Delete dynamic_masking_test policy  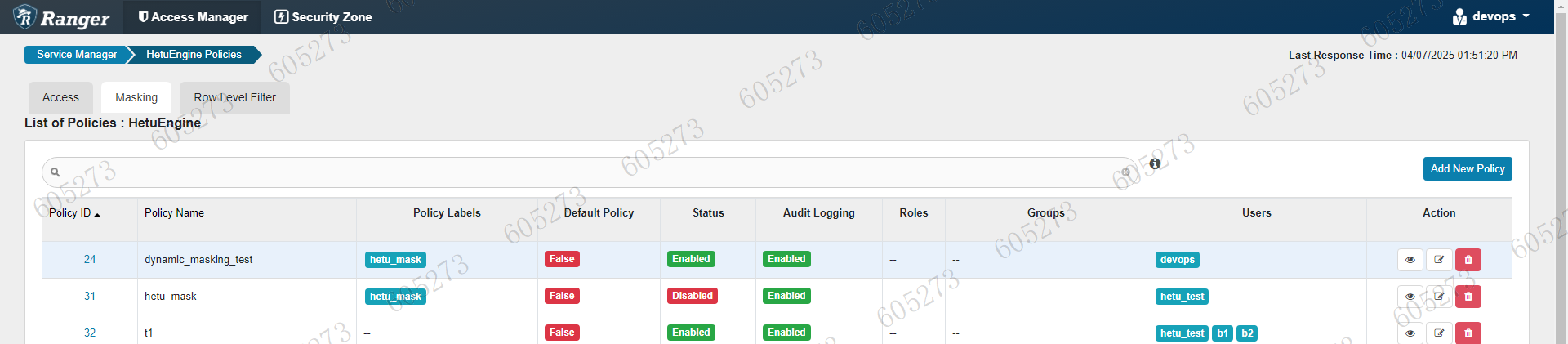[x=1468, y=260]
